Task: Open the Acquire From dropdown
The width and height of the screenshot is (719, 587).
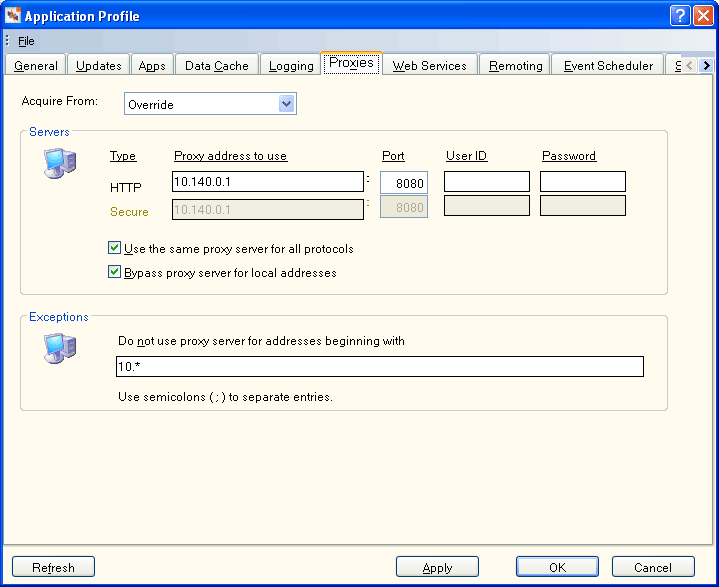Action: [x=287, y=104]
